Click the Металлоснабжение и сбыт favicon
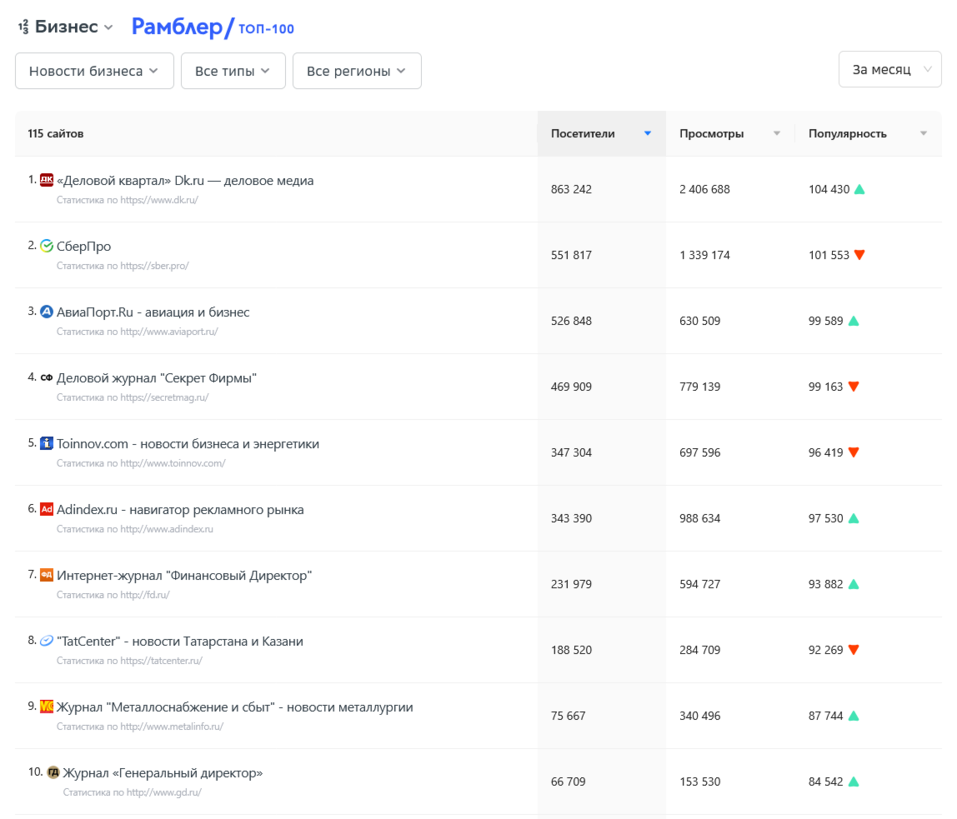This screenshot has width=957, height=819. [46, 707]
